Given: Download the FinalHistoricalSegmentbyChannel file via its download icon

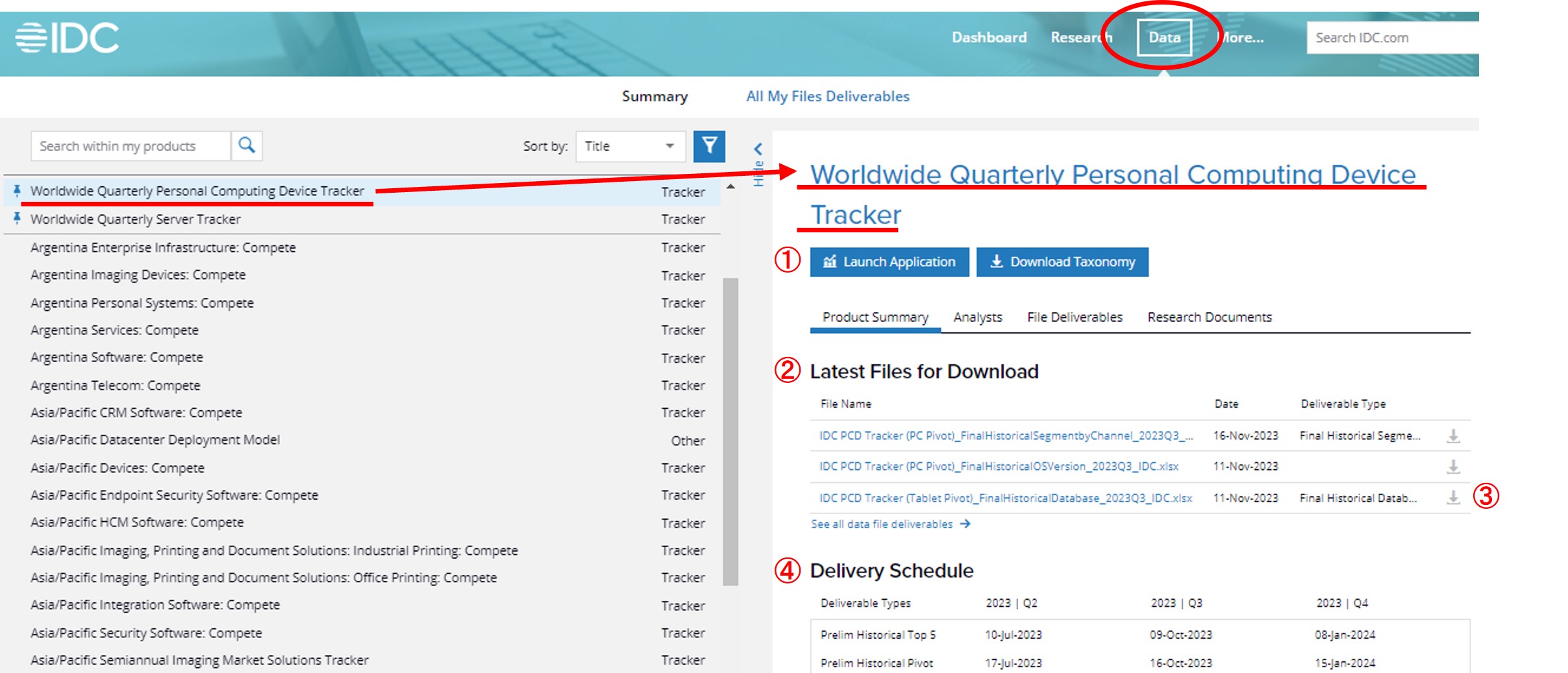Looking at the screenshot, I should (1453, 436).
